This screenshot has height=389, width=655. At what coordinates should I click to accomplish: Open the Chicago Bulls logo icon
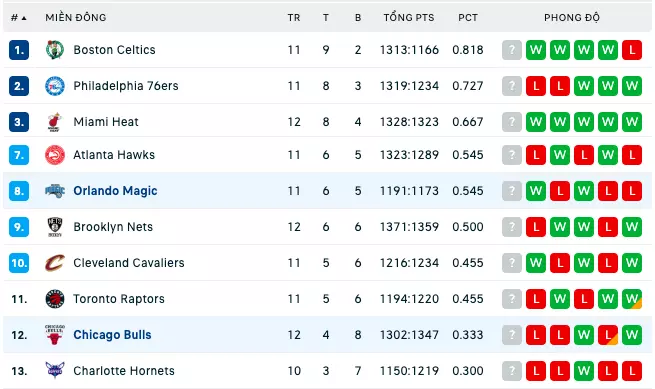point(55,335)
